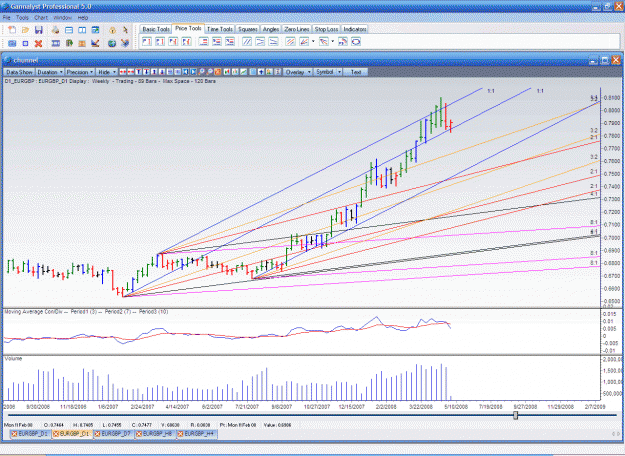This screenshot has height=456, width=625.
Task: Select the parallel lines channel tool
Action: [247, 41]
